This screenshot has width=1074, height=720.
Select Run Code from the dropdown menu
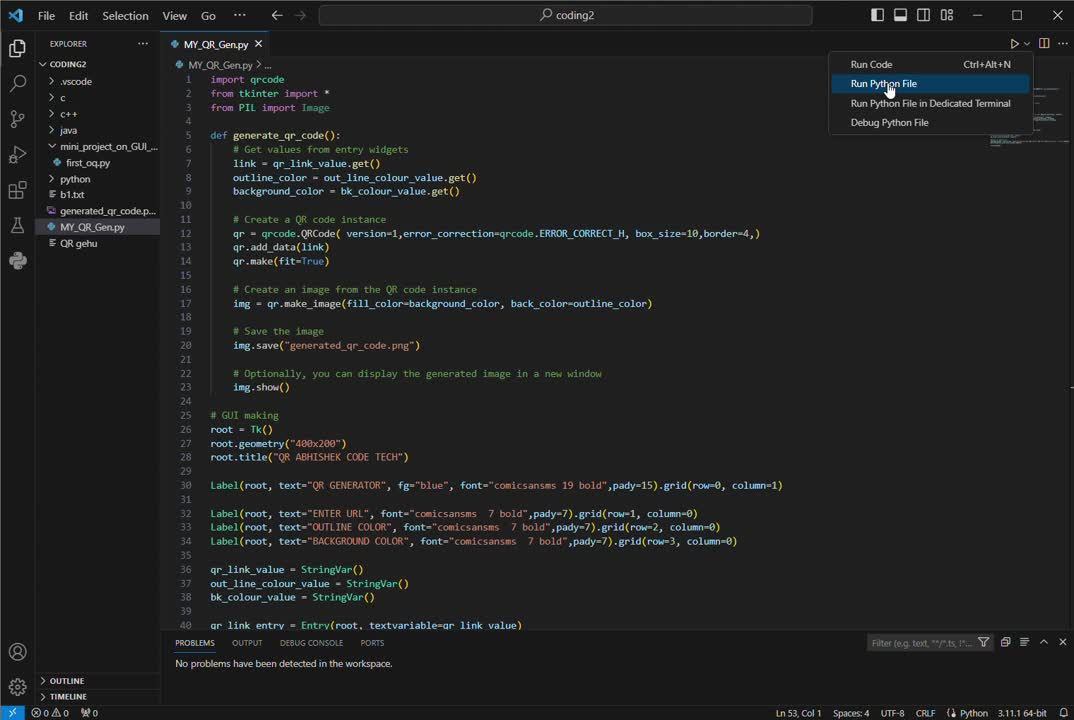click(930, 64)
